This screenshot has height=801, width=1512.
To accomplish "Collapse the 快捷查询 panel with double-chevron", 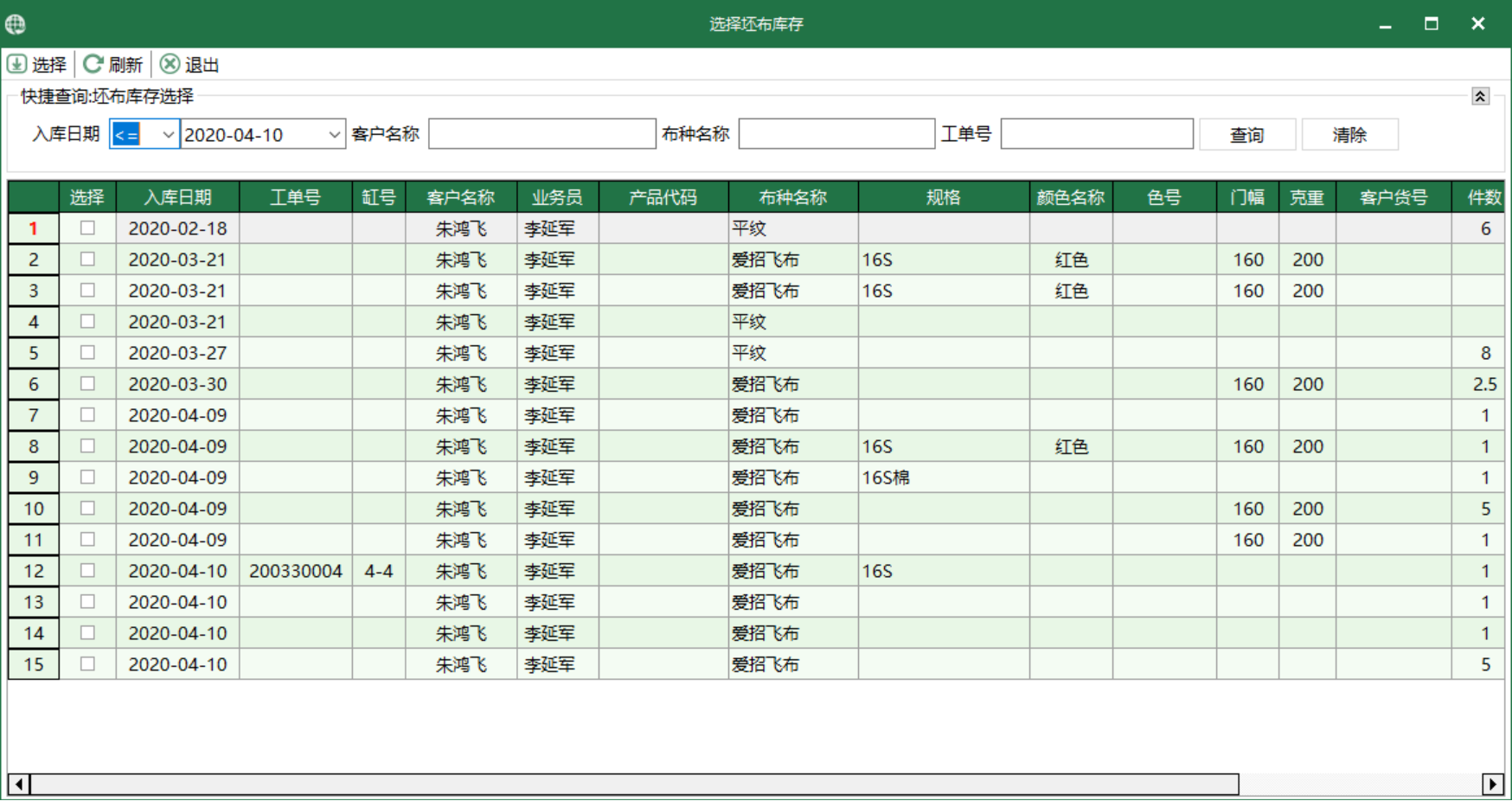I will click(x=1480, y=96).
